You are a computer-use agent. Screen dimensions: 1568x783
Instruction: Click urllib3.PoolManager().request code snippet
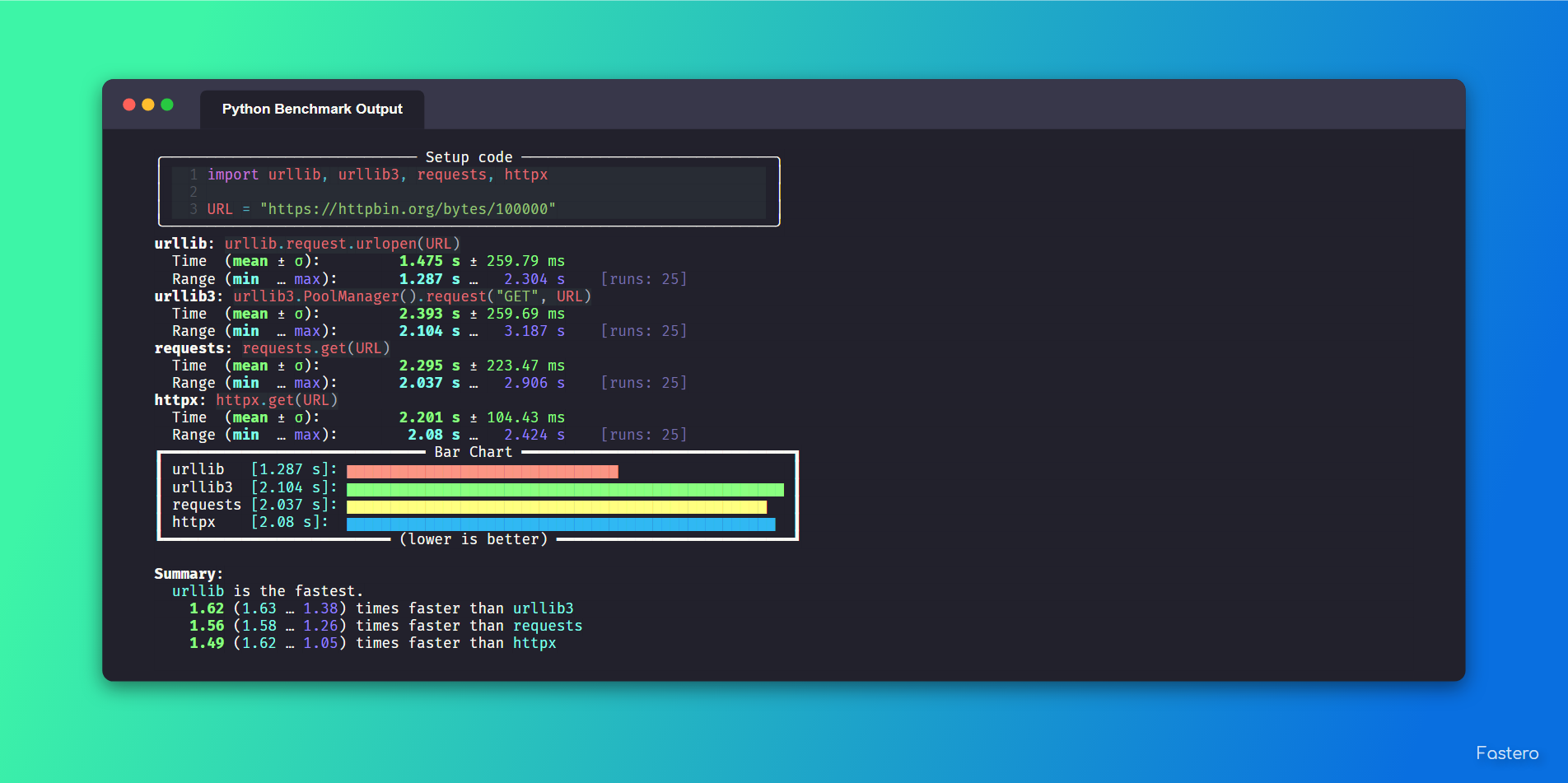pos(412,296)
